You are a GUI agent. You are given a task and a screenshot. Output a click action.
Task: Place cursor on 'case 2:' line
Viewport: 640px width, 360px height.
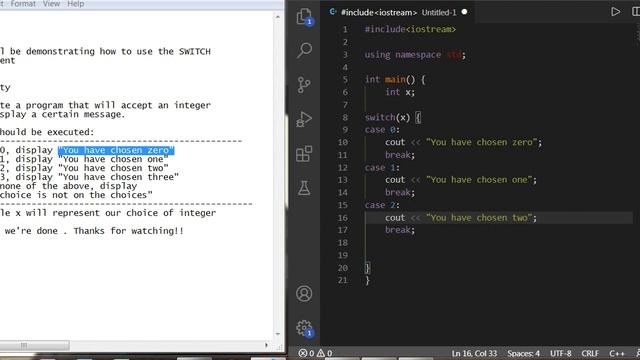(x=382, y=205)
